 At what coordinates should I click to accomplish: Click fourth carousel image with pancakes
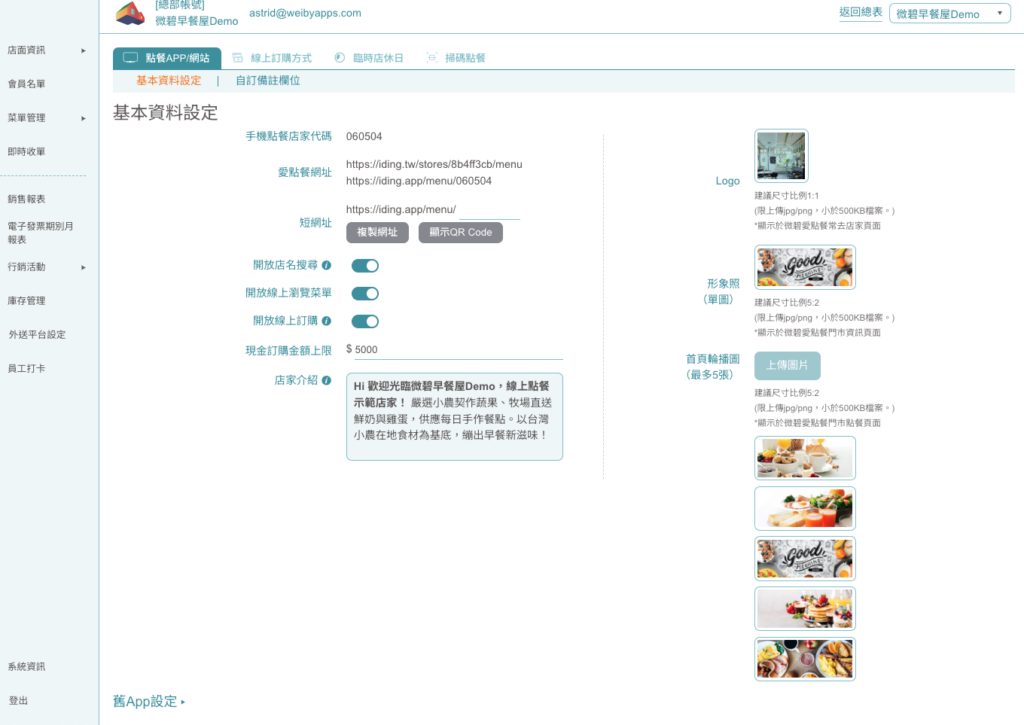[805, 609]
